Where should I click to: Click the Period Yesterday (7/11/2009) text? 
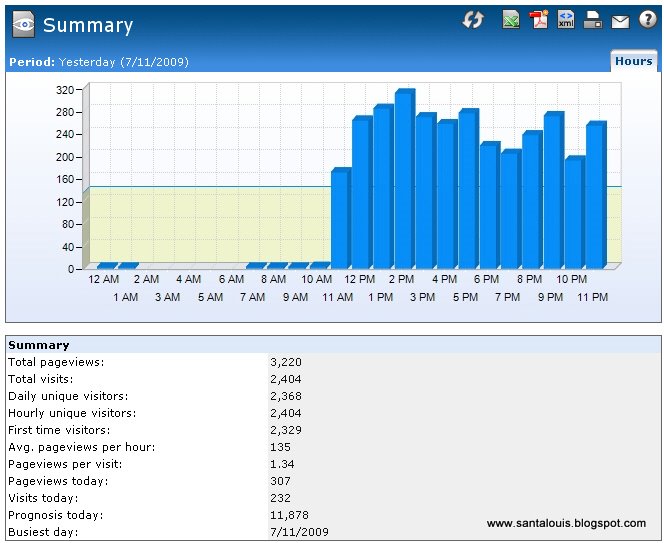tap(98, 62)
